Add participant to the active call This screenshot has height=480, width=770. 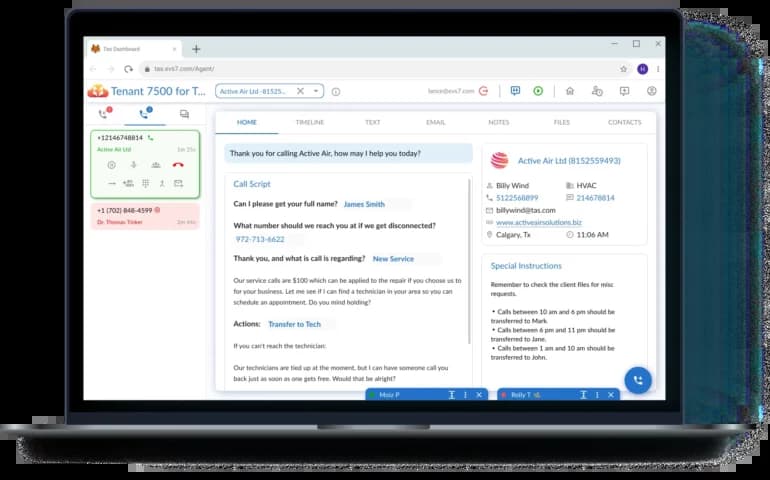pyautogui.click(x=128, y=183)
